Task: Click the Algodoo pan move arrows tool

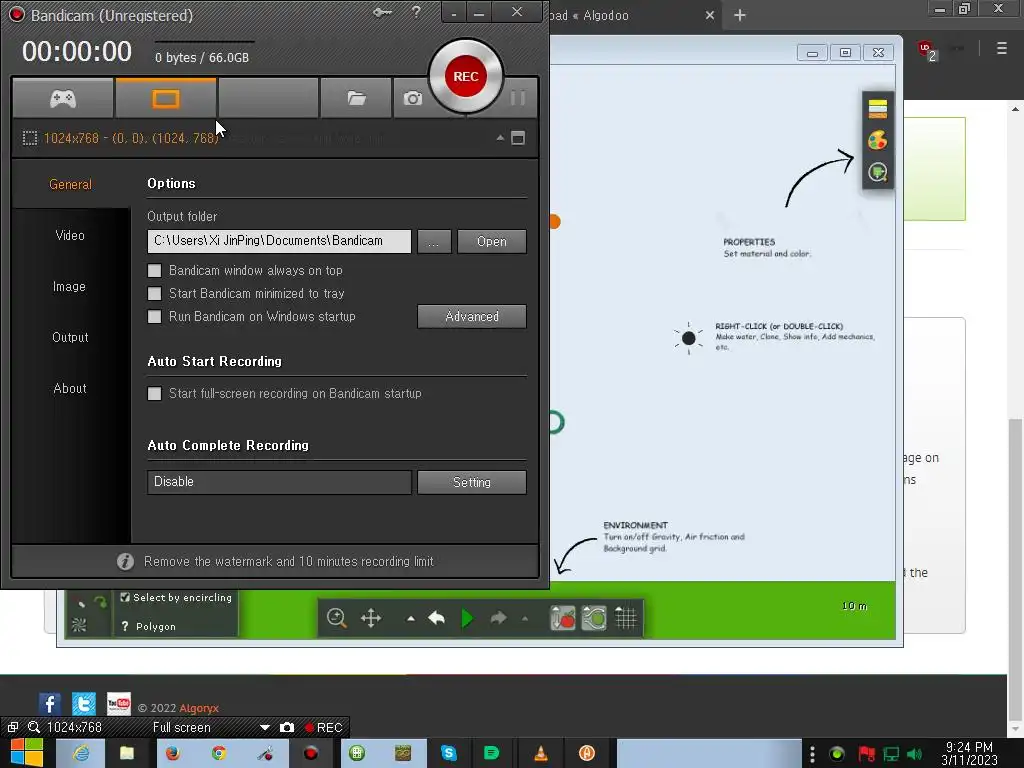Action: (370, 618)
